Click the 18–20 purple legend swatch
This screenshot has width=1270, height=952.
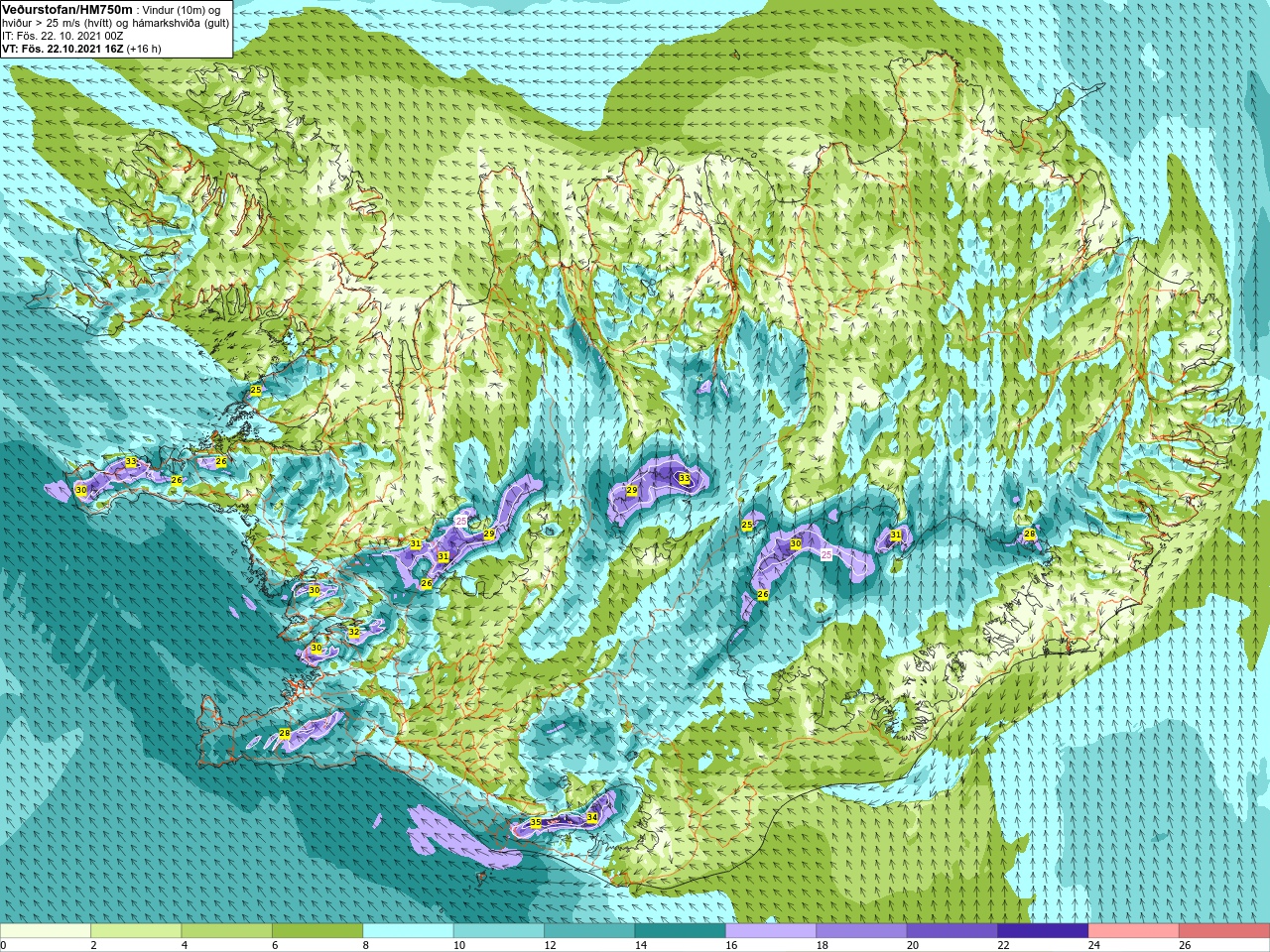pos(861,931)
